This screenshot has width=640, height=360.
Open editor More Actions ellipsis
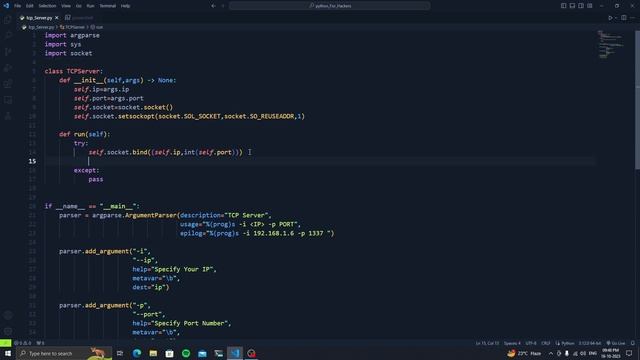pos(632,18)
